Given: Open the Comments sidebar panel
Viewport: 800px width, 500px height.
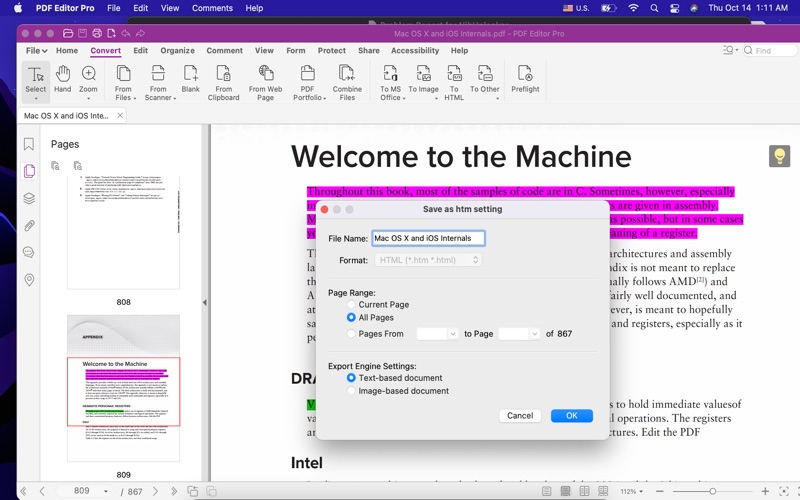Looking at the screenshot, I should 29,253.
